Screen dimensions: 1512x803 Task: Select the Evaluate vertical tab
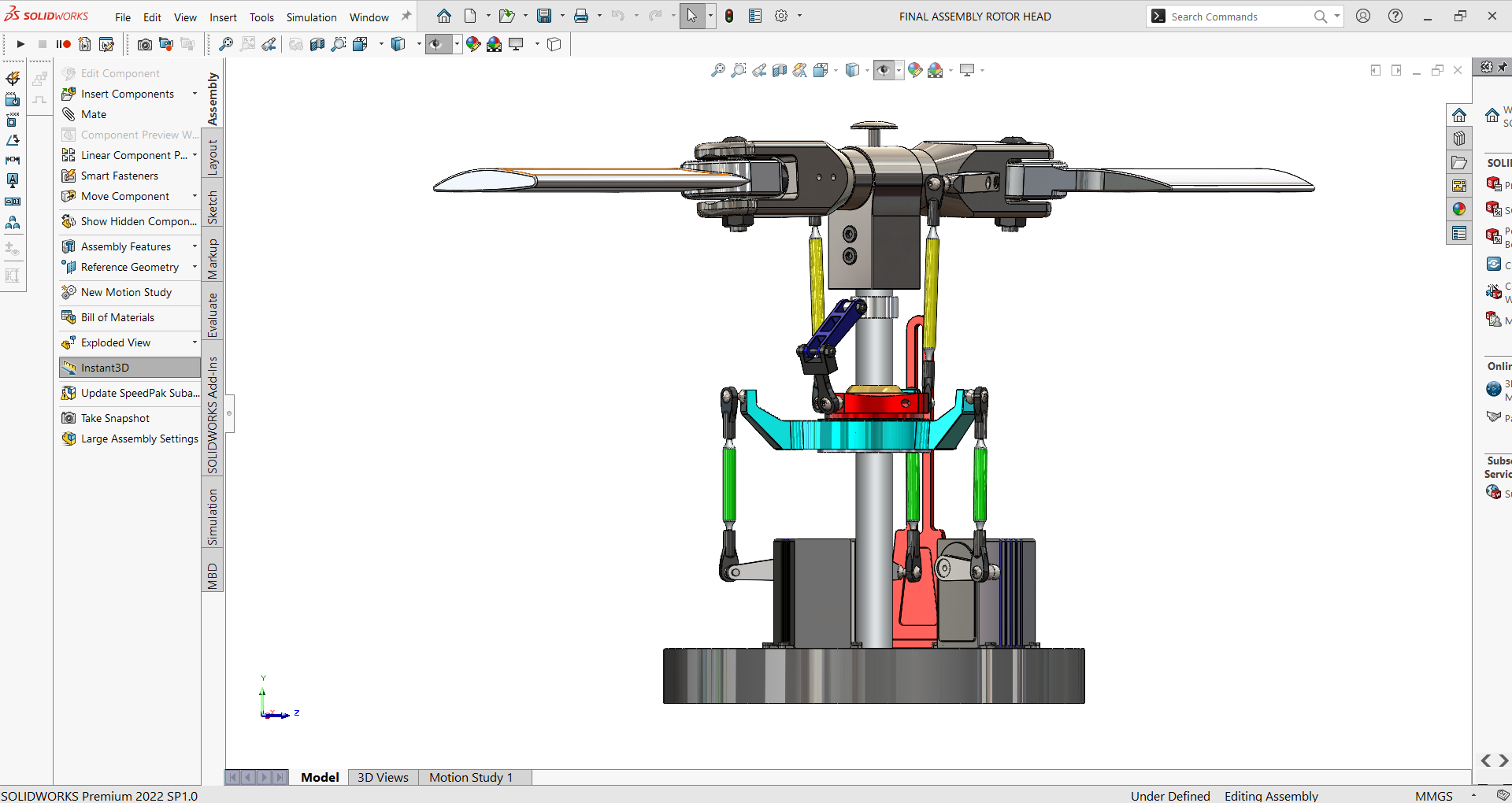click(x=212, y=315)
